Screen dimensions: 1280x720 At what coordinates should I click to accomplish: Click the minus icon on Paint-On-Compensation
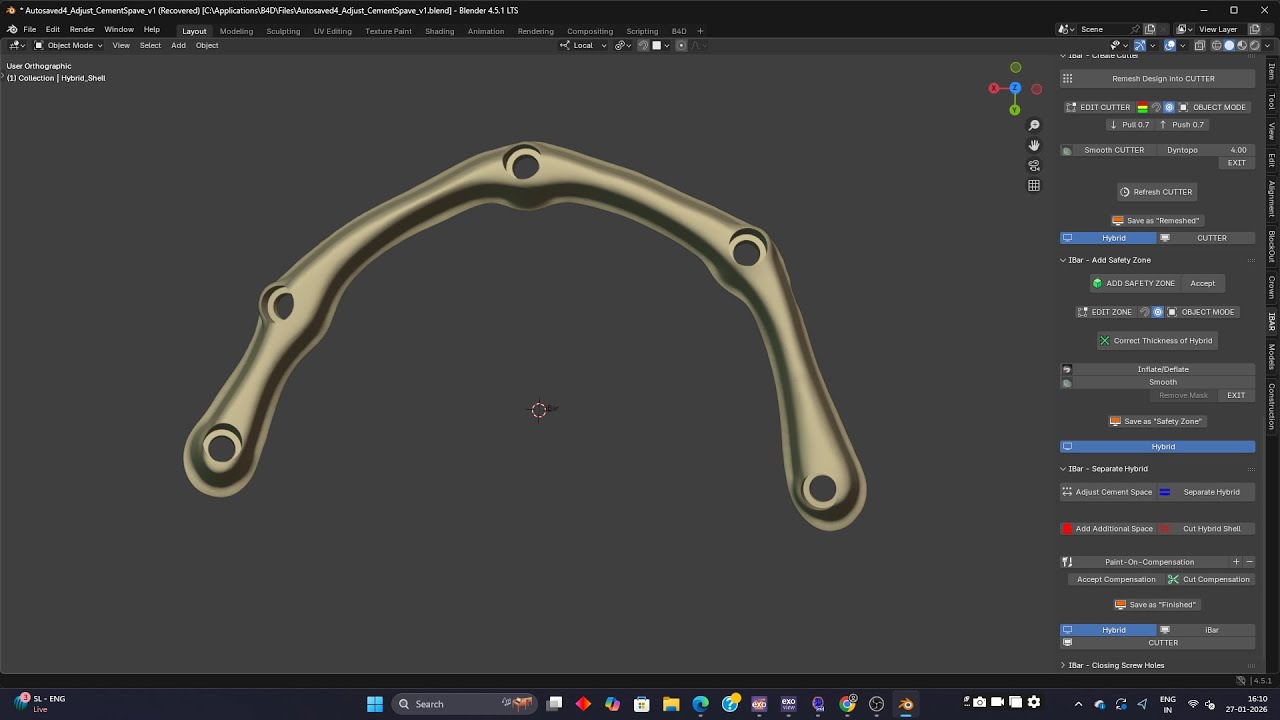pos(1249,562)
